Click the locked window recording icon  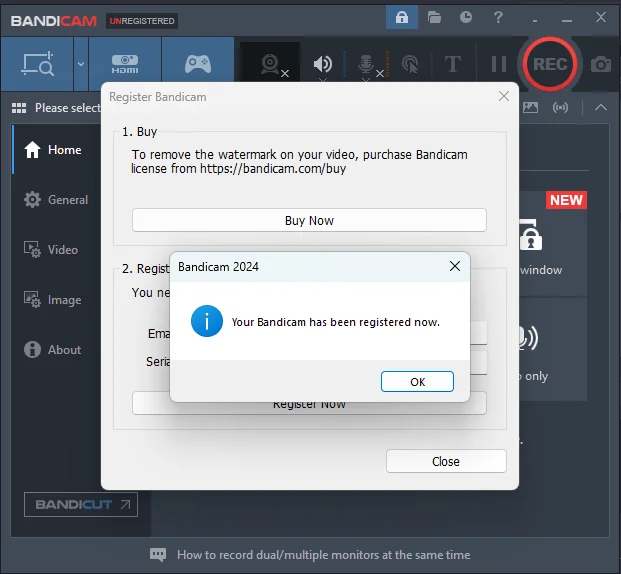[531, 235]
